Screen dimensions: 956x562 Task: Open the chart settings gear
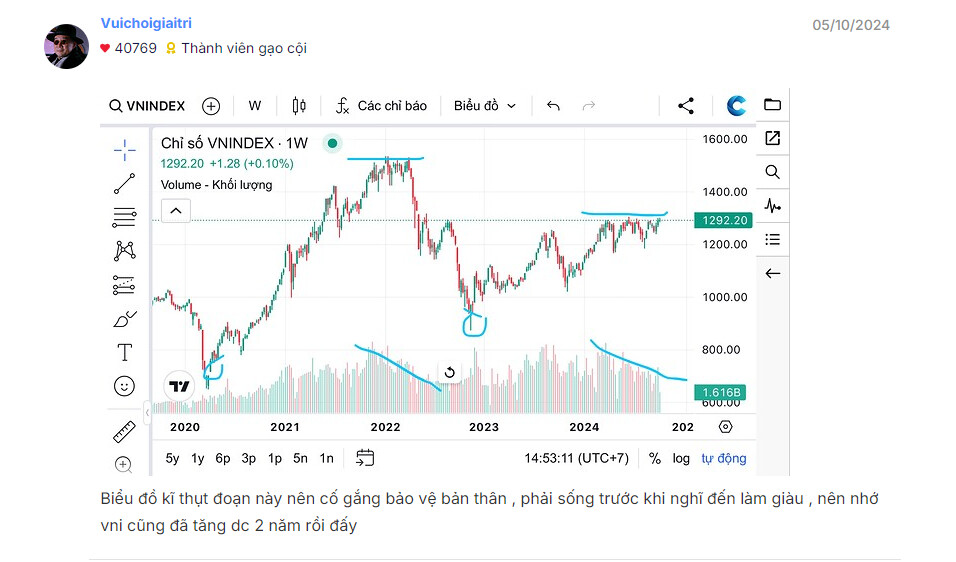coord(725,427)
